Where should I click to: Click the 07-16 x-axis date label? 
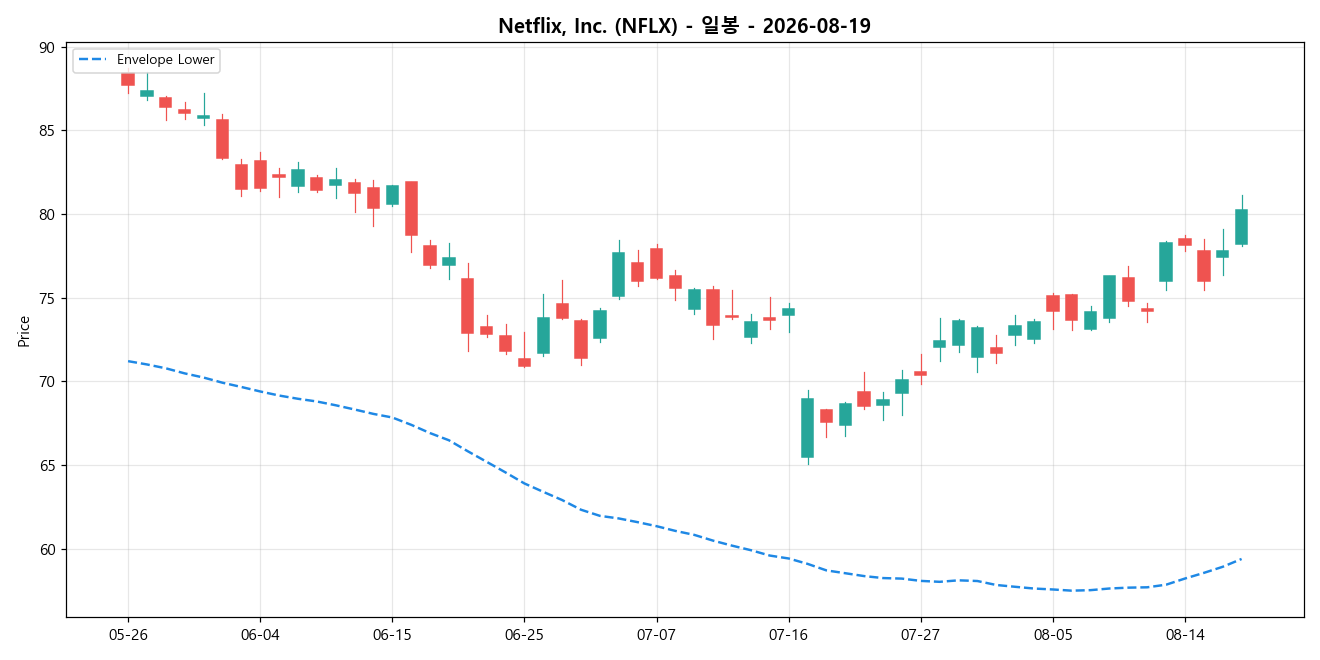click(x=789, y=634)
